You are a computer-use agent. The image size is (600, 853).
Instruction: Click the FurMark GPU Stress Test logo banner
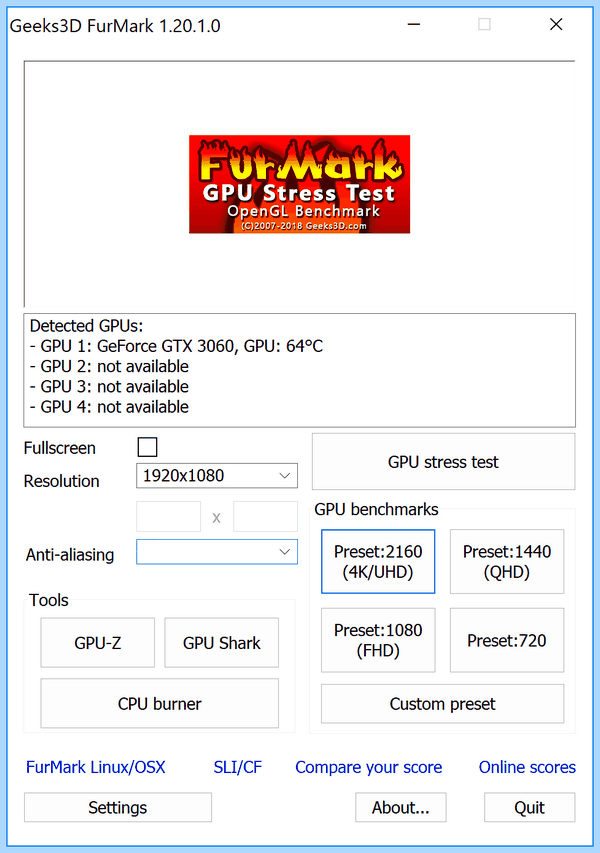tap(299, 184)
